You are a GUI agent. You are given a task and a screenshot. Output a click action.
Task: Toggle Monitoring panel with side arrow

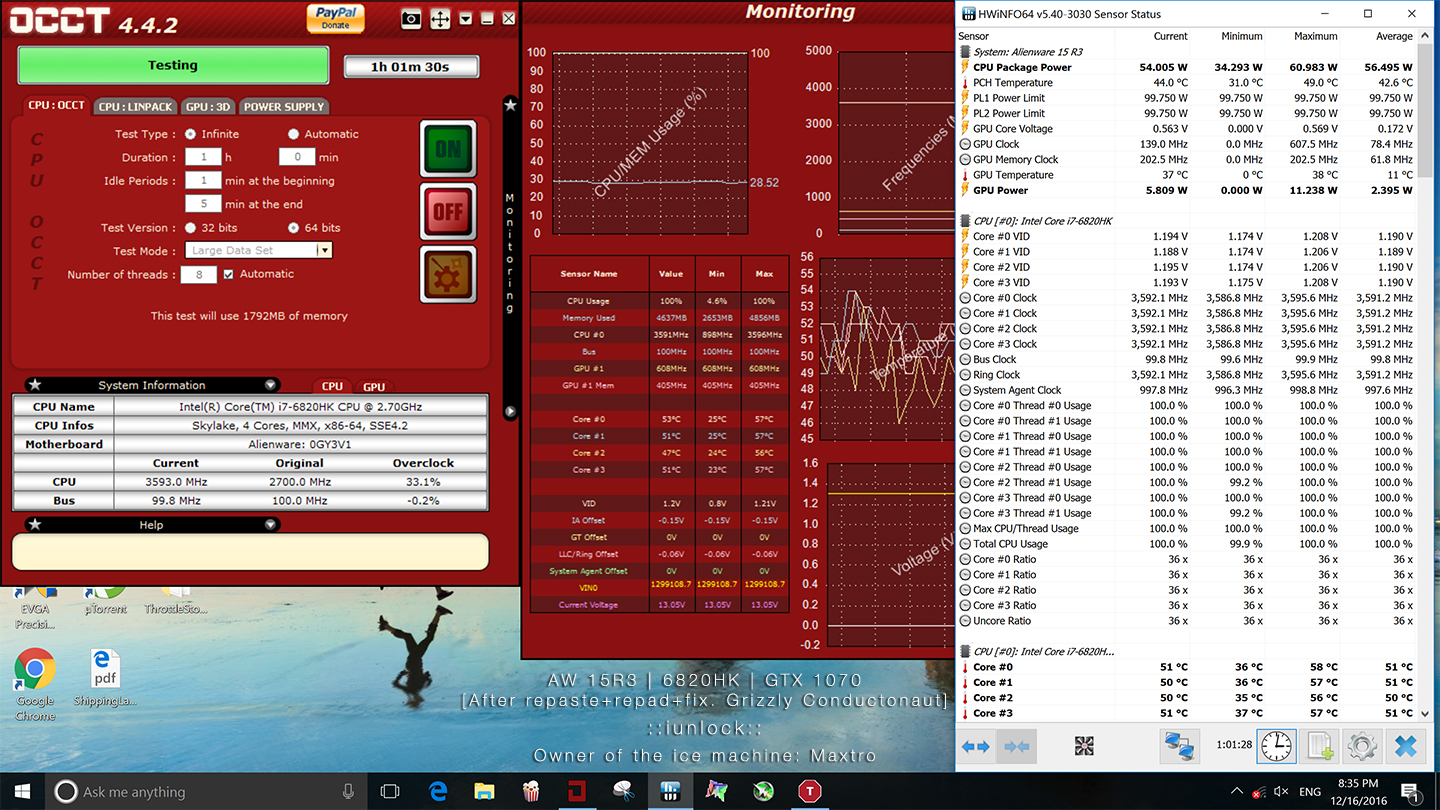pos(510,411)
